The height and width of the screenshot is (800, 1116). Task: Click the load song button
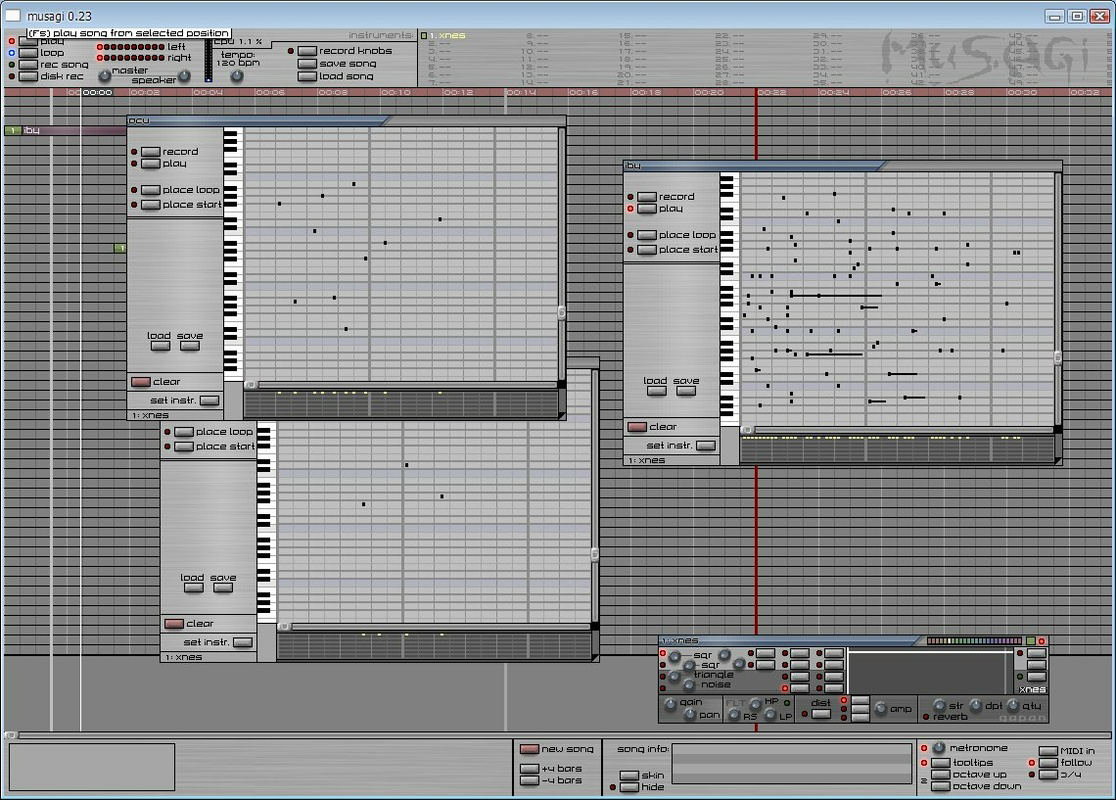(307, 76)
